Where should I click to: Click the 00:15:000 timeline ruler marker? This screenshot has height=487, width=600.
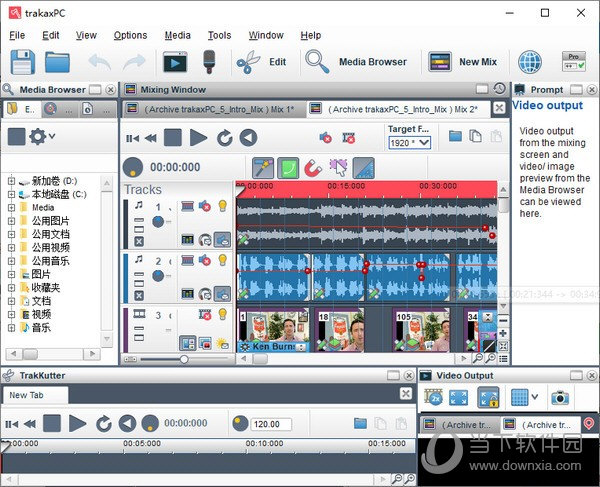346,186
